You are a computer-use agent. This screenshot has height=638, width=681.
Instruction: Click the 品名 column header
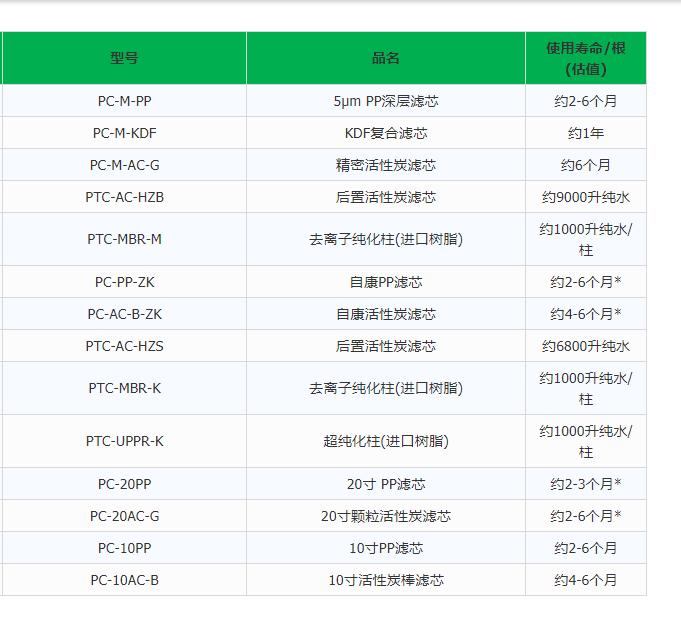click(386, 58)
